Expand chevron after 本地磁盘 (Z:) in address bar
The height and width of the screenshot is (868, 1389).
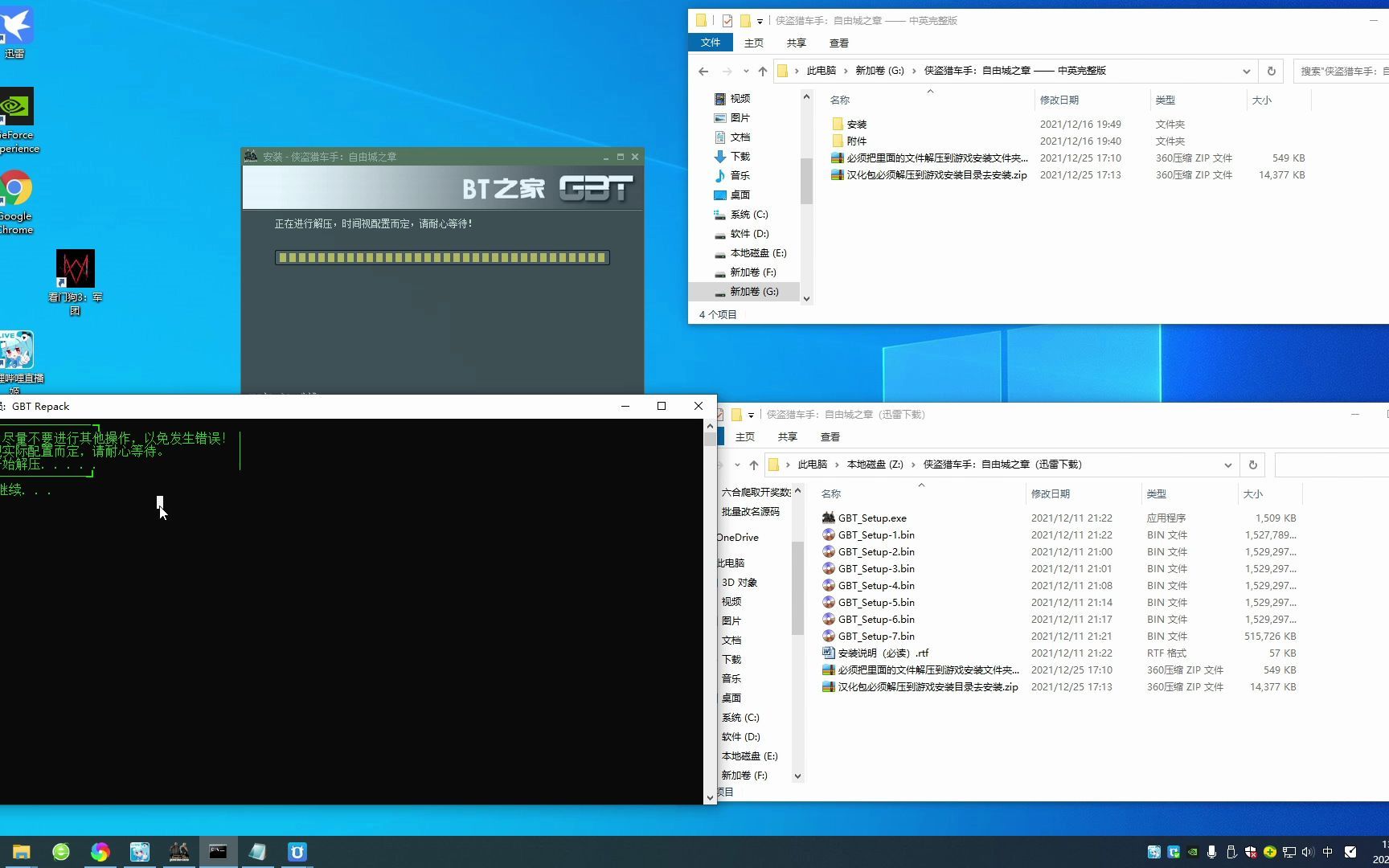tap(913, 465)
